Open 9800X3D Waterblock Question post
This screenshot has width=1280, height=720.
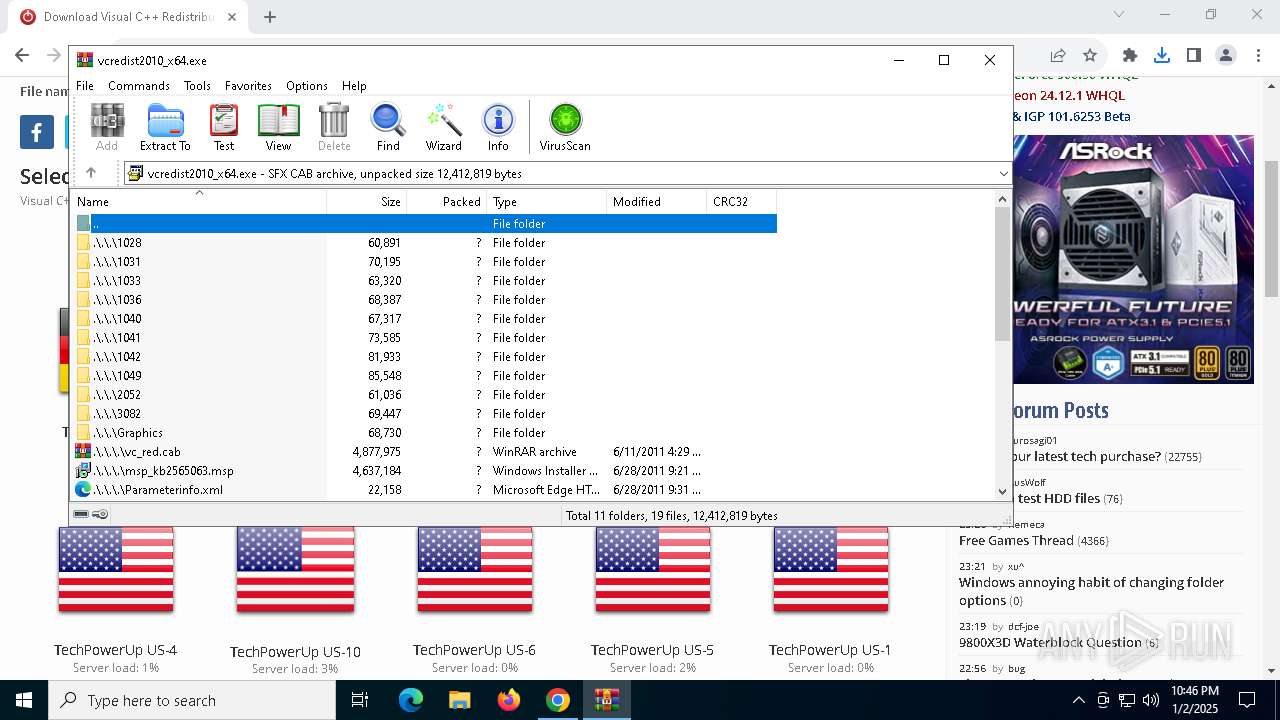pos(1050,643)
